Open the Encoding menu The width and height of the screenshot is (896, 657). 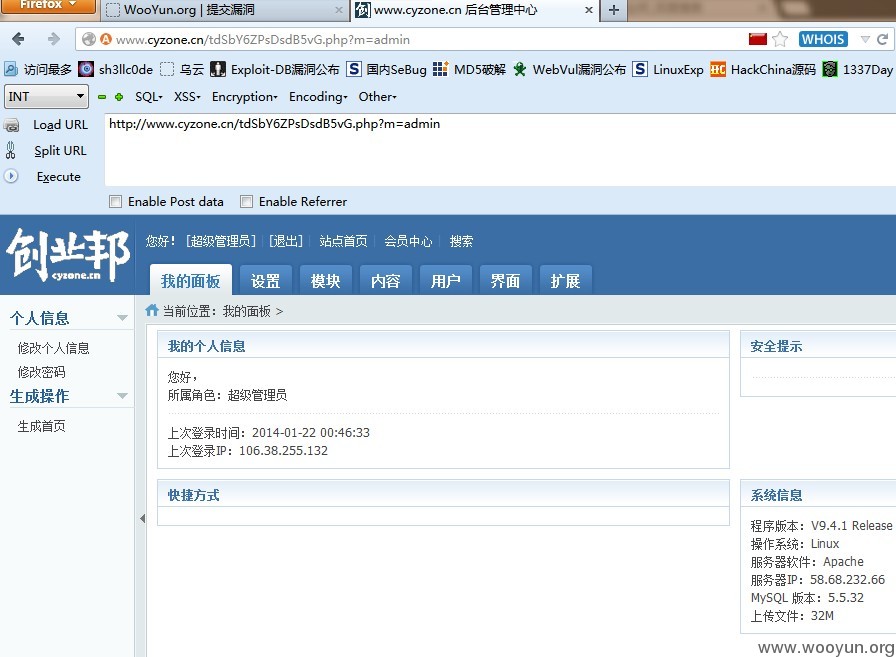coord(318,97)
